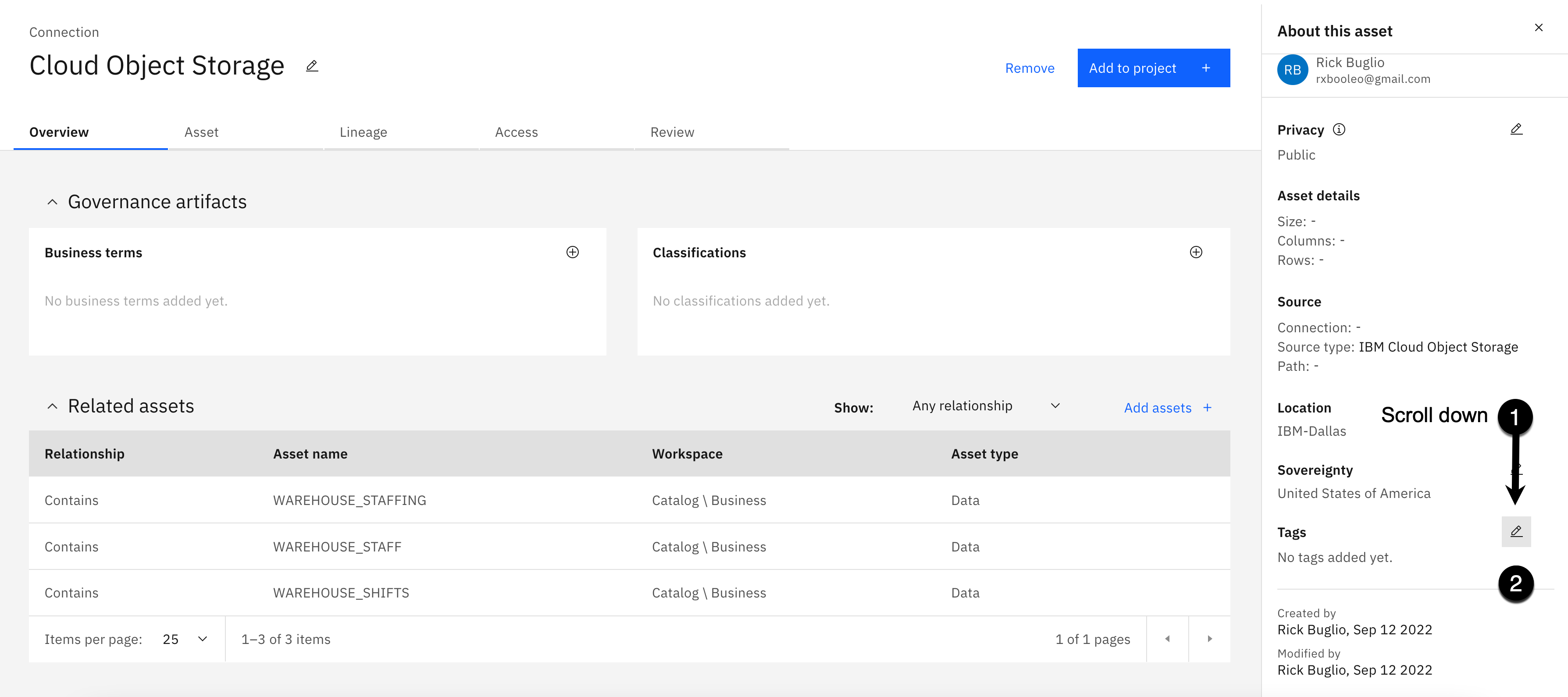This screenshot has width=1568, height=697.
Task: Edit tags using the pencil icon
Action: click(1516, 531)
